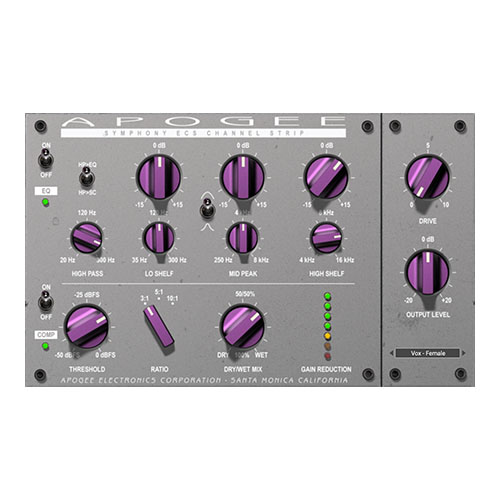This screenshot has width=500, height=500.
Task: Click the compressor Threshold knob
Action: point(87,326)
